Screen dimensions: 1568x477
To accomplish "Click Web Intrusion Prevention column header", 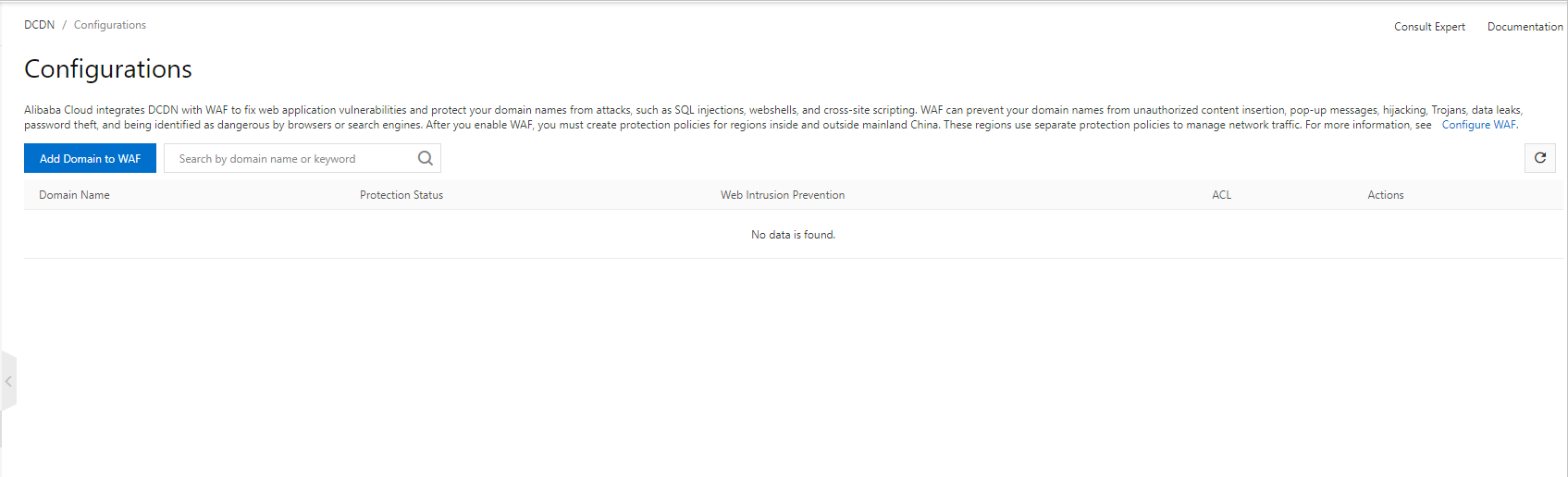I will (783, 195).
